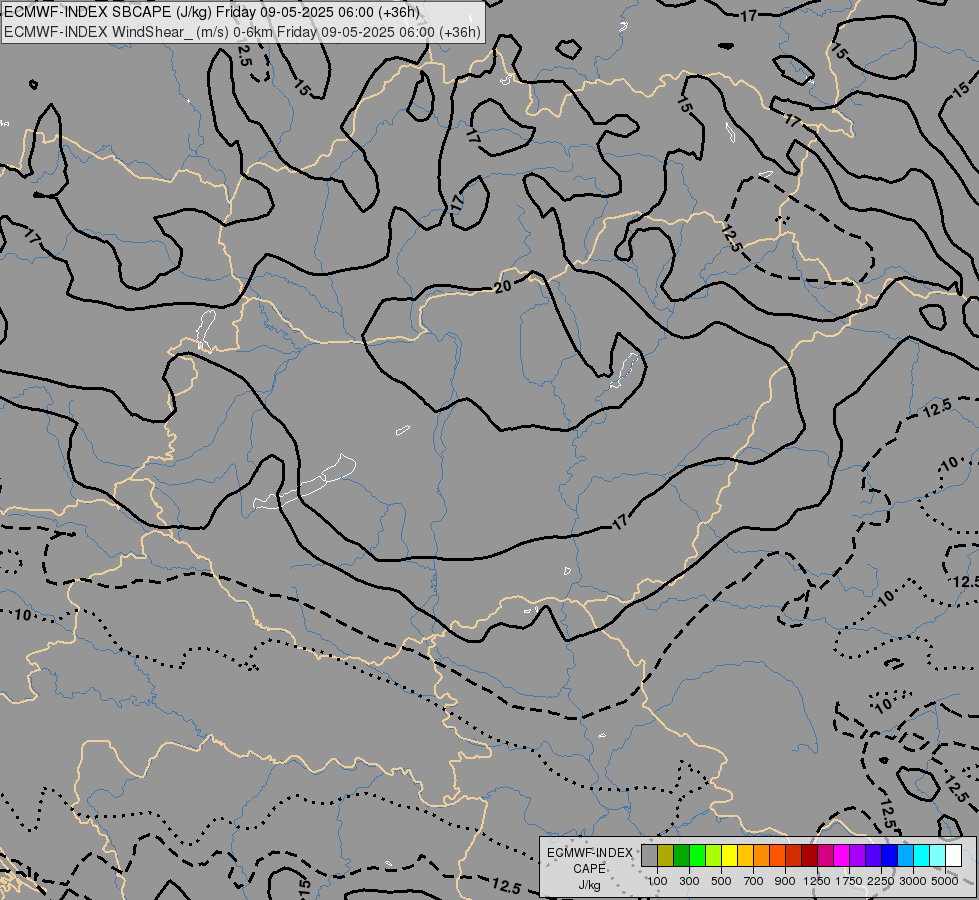Click the gray swatch in the CAPE legend
Image resolution: width=979 pixels, height=900 pixels.
(650, 856)
